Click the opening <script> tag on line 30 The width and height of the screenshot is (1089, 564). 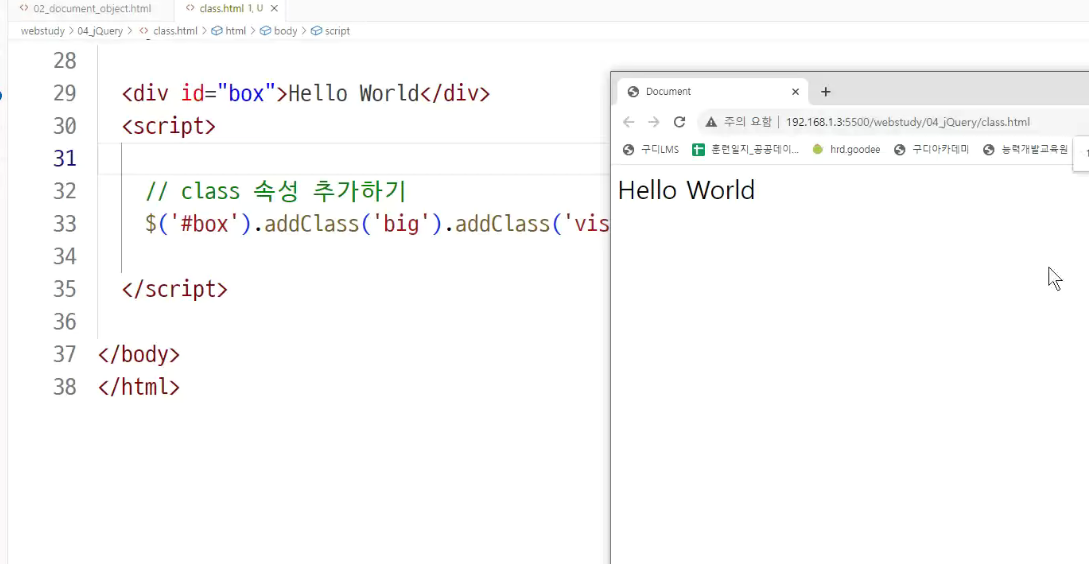click(x=169, y=126)
